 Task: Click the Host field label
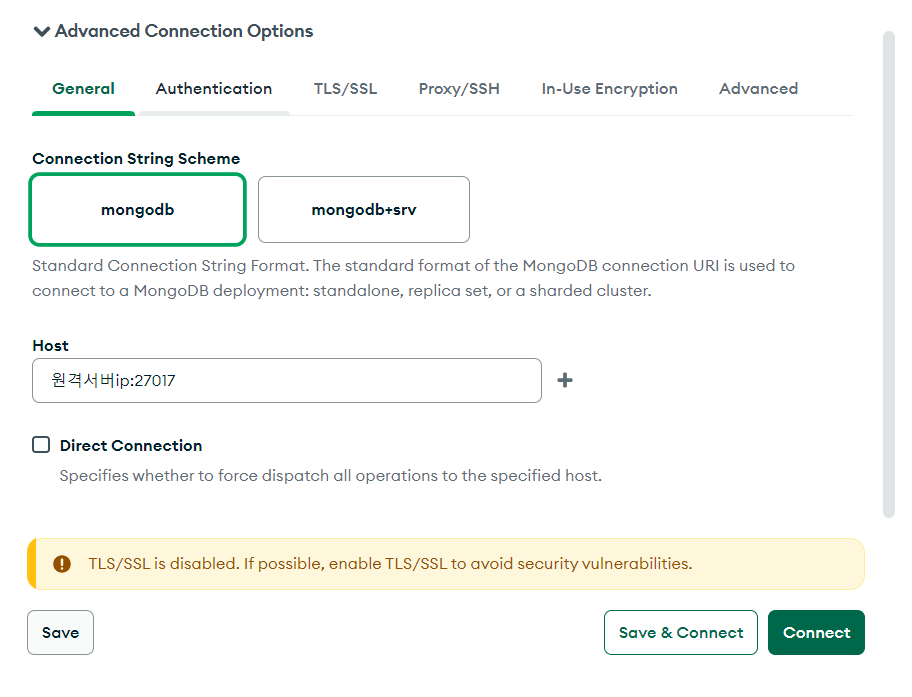(x=50, y=346)
